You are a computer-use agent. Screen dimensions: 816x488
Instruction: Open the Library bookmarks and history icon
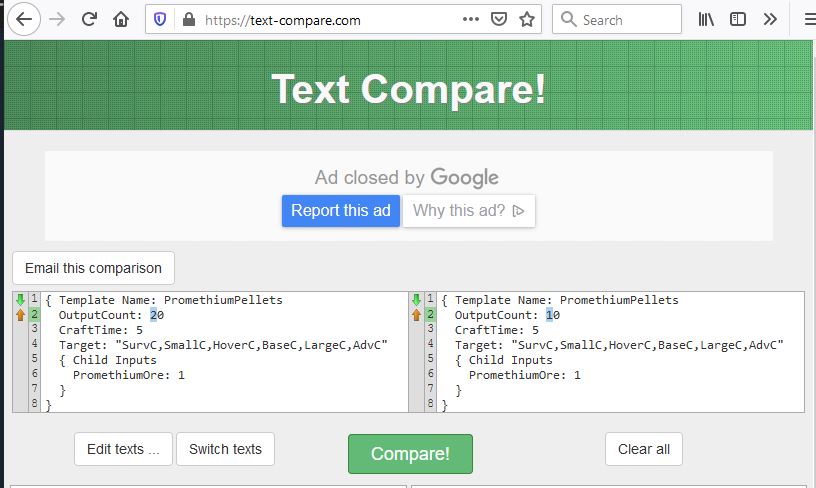coord(707,19)
